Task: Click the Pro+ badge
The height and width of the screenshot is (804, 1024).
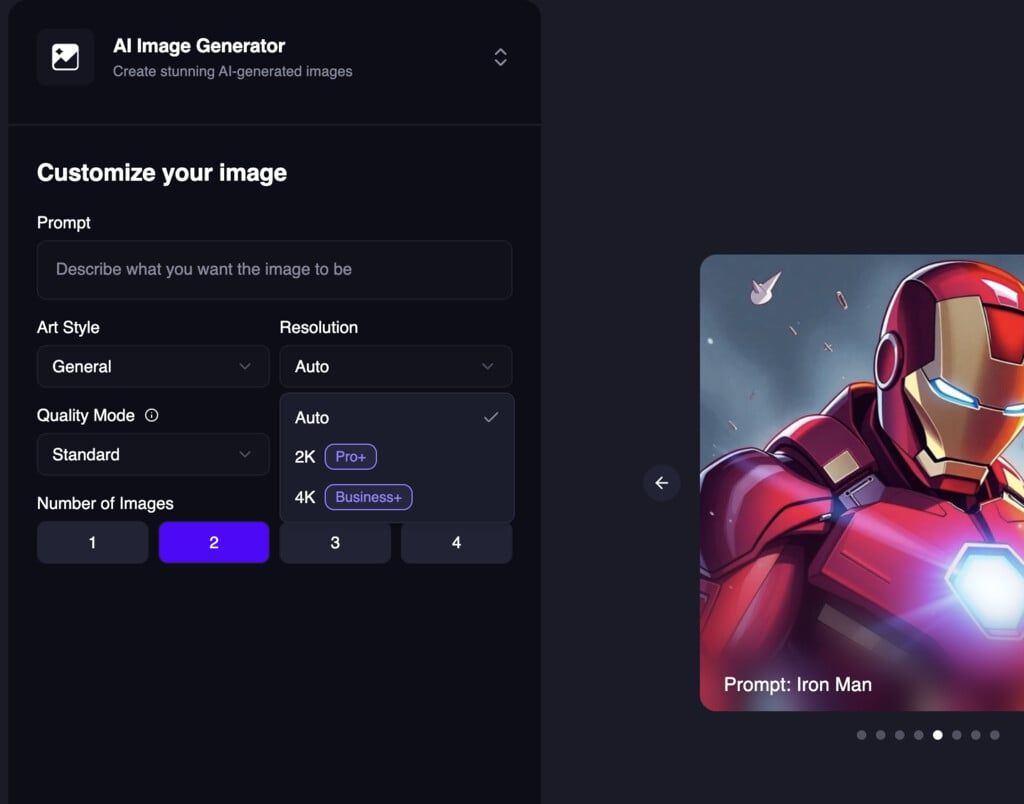Action: click(x=351, y=457)
